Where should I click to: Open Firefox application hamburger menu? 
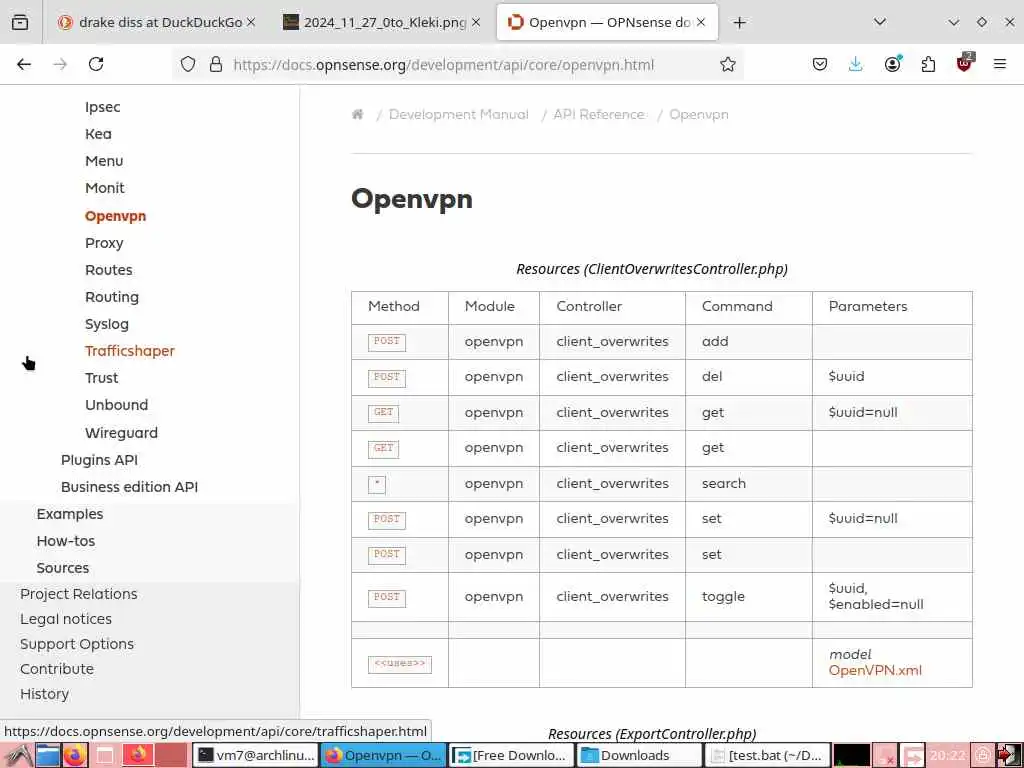[x=1000, y=64]
